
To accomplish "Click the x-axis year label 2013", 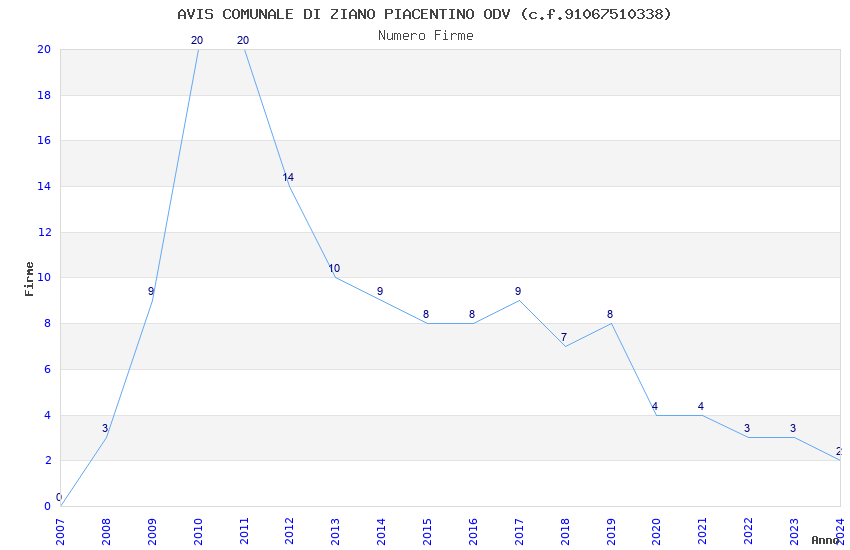I will (336, 532).
